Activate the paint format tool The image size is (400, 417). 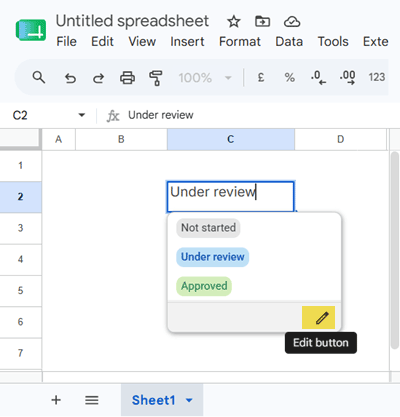click(x=156, y=78)
